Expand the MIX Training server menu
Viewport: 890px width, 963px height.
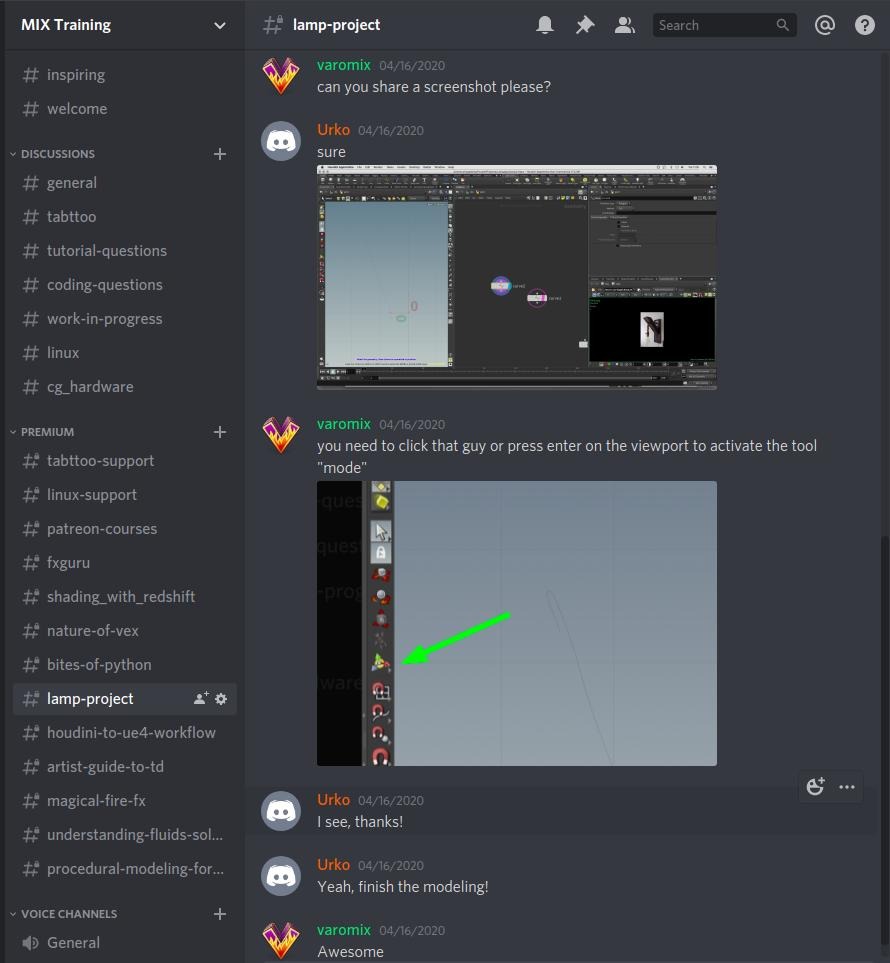point(220,25)
